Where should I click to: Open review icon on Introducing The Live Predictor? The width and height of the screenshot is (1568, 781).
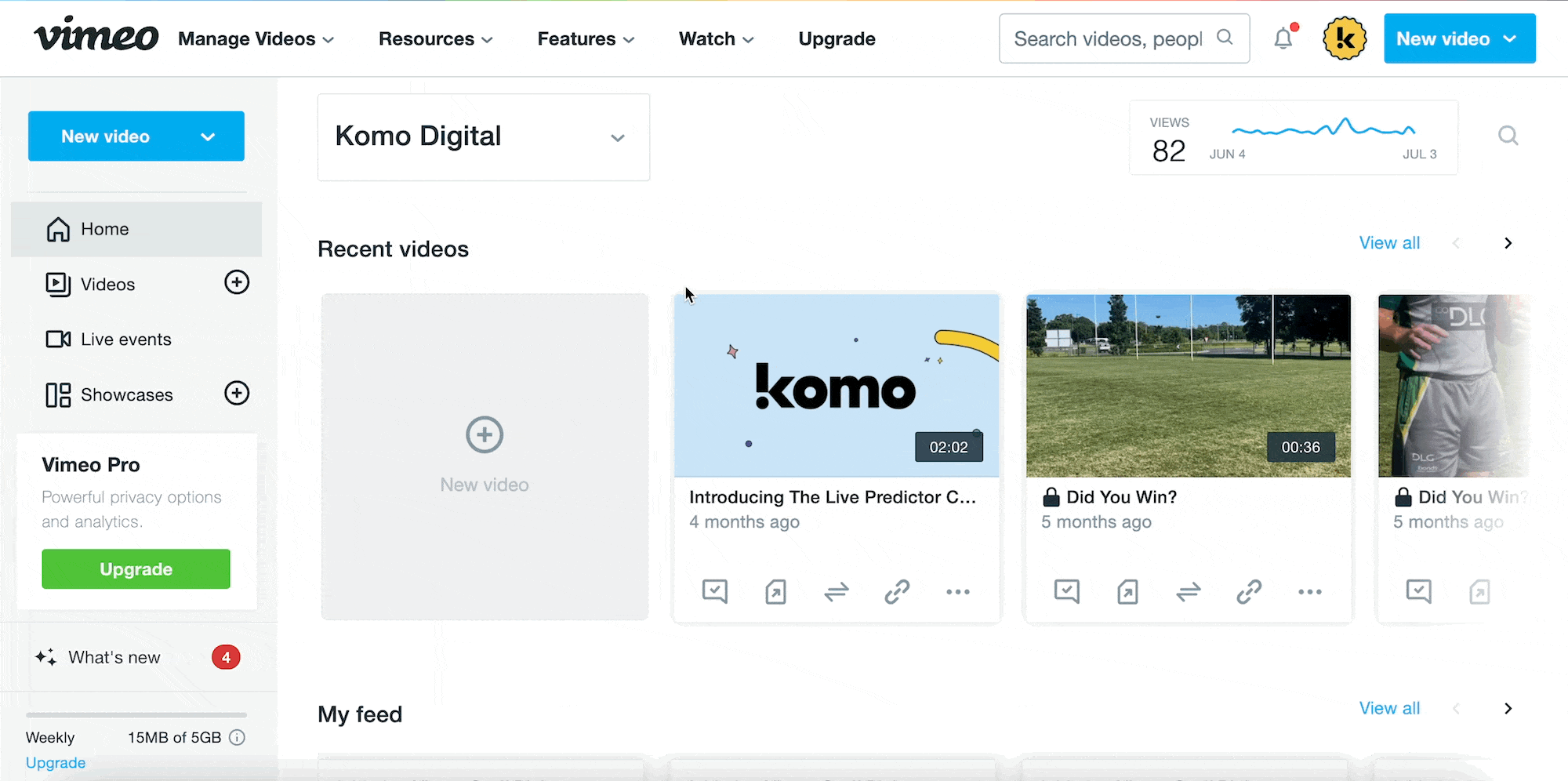click(715, 592)
